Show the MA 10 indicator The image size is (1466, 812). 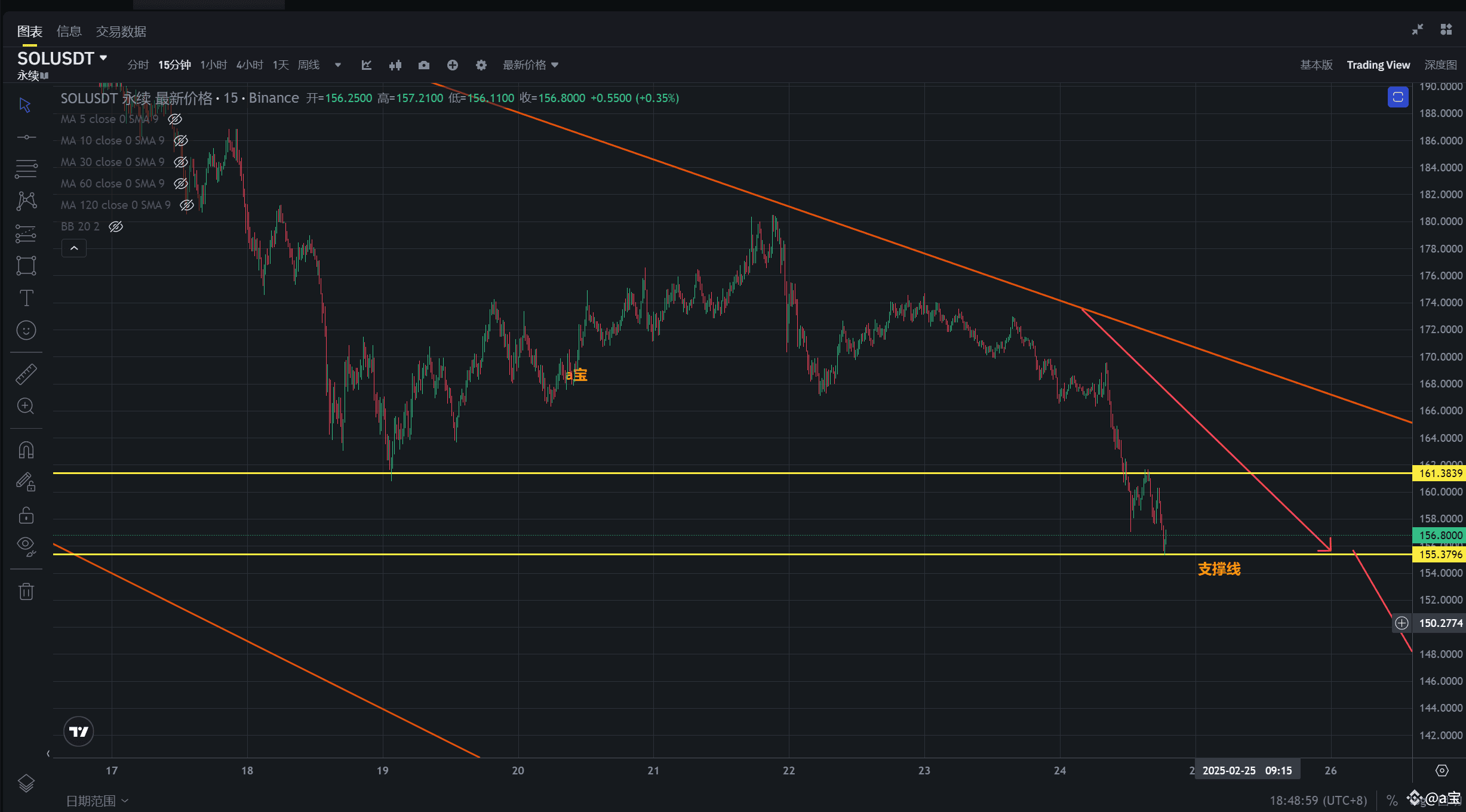tap(181, 141)
